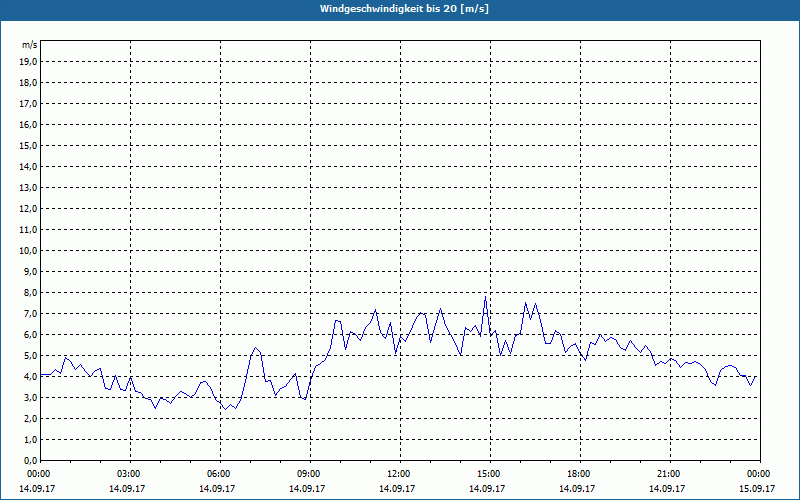
Task: Select the 18,0 y-axis label
Action: (28, 83)
